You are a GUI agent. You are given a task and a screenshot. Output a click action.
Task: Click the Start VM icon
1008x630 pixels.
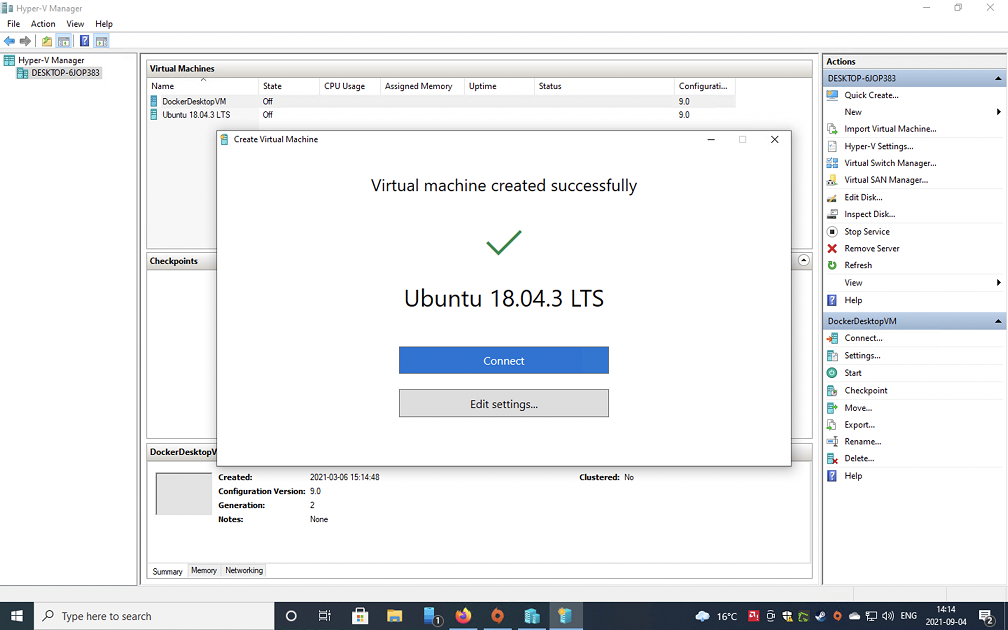click(832, 373)
